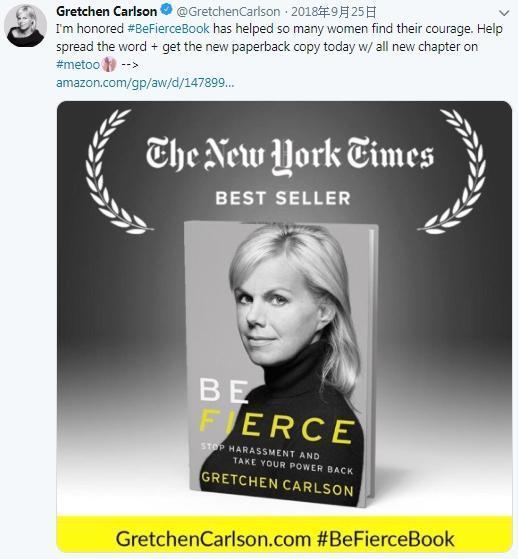Viewport: 518px width, 559px height.
Task: Click The New York Times logo in image
Action: (x=289, y=156)
